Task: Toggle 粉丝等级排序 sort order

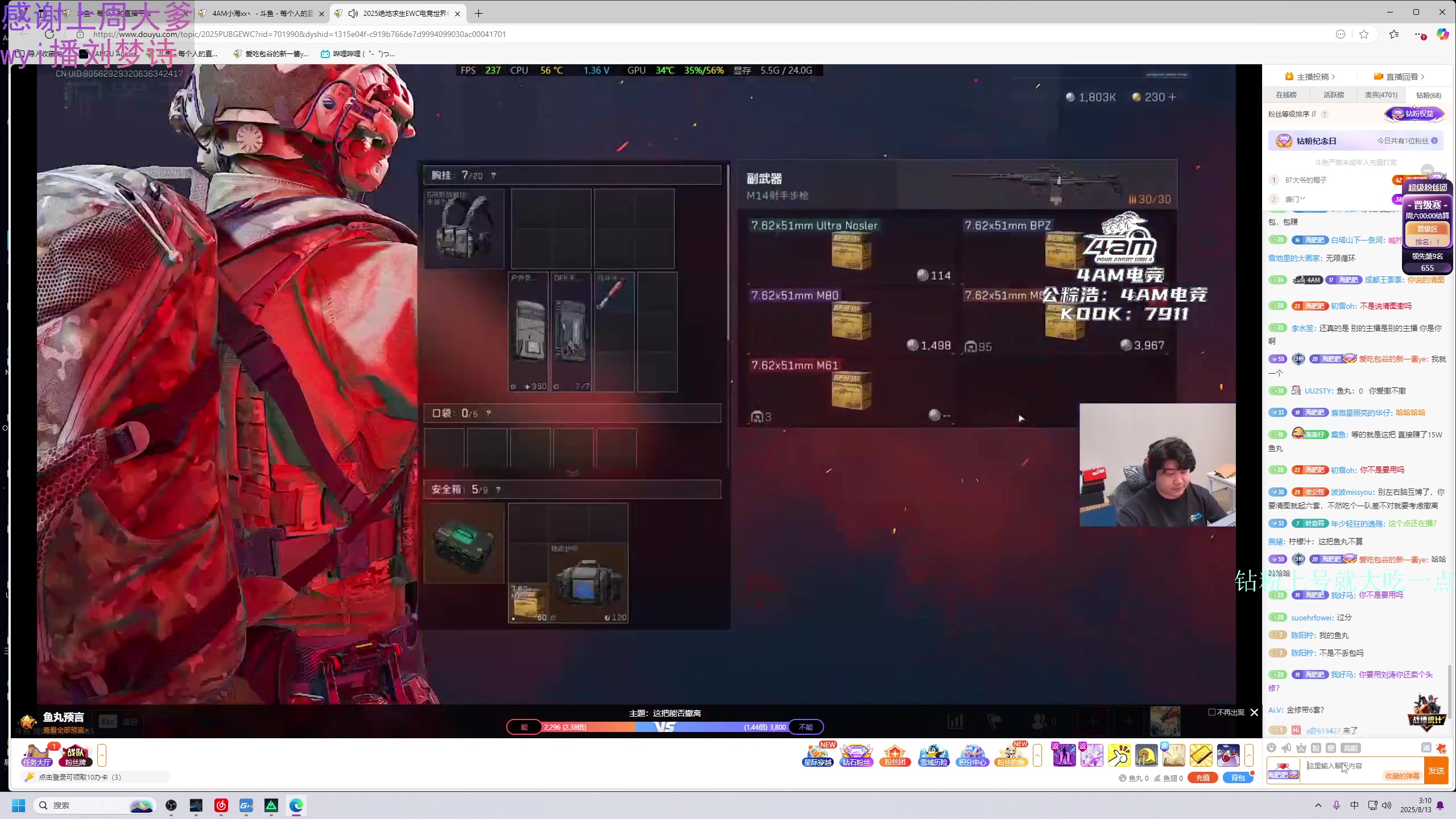Action: (1292, 114)
